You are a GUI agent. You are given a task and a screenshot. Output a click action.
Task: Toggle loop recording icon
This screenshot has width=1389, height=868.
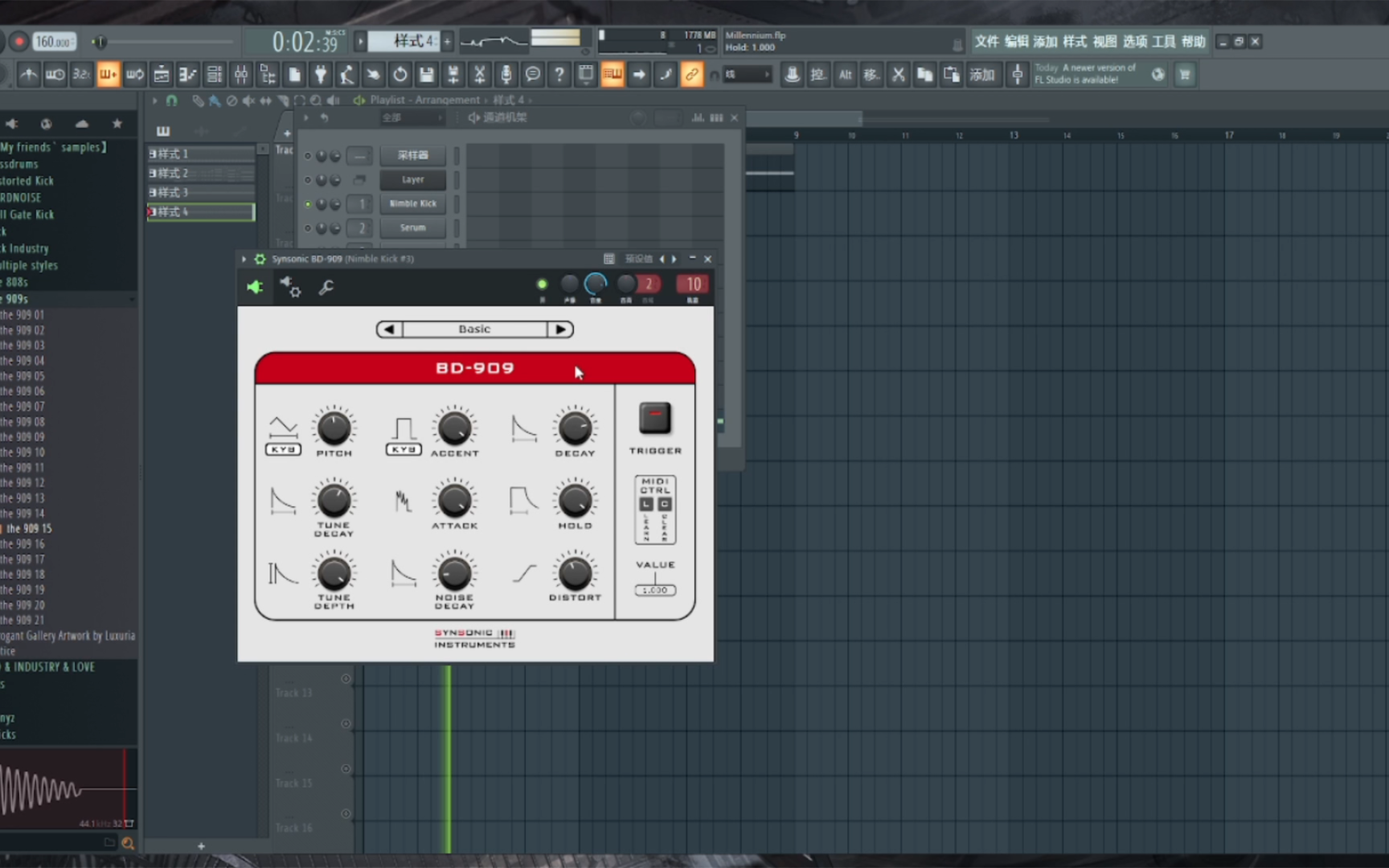click(x=134, y=75)
